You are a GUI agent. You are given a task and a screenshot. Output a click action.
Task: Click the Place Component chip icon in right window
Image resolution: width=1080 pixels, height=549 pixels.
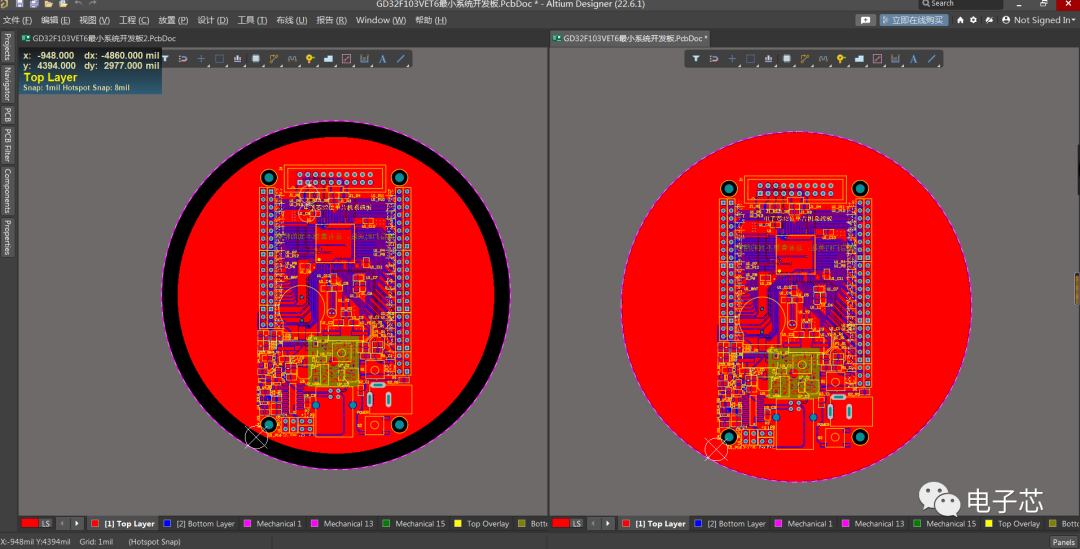point(787,59)
